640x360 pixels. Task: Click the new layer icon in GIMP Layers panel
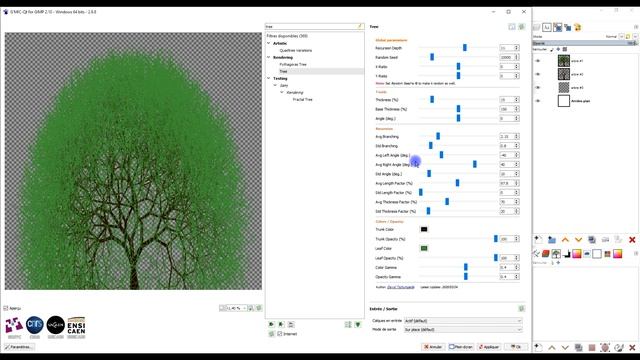(538, 240)
